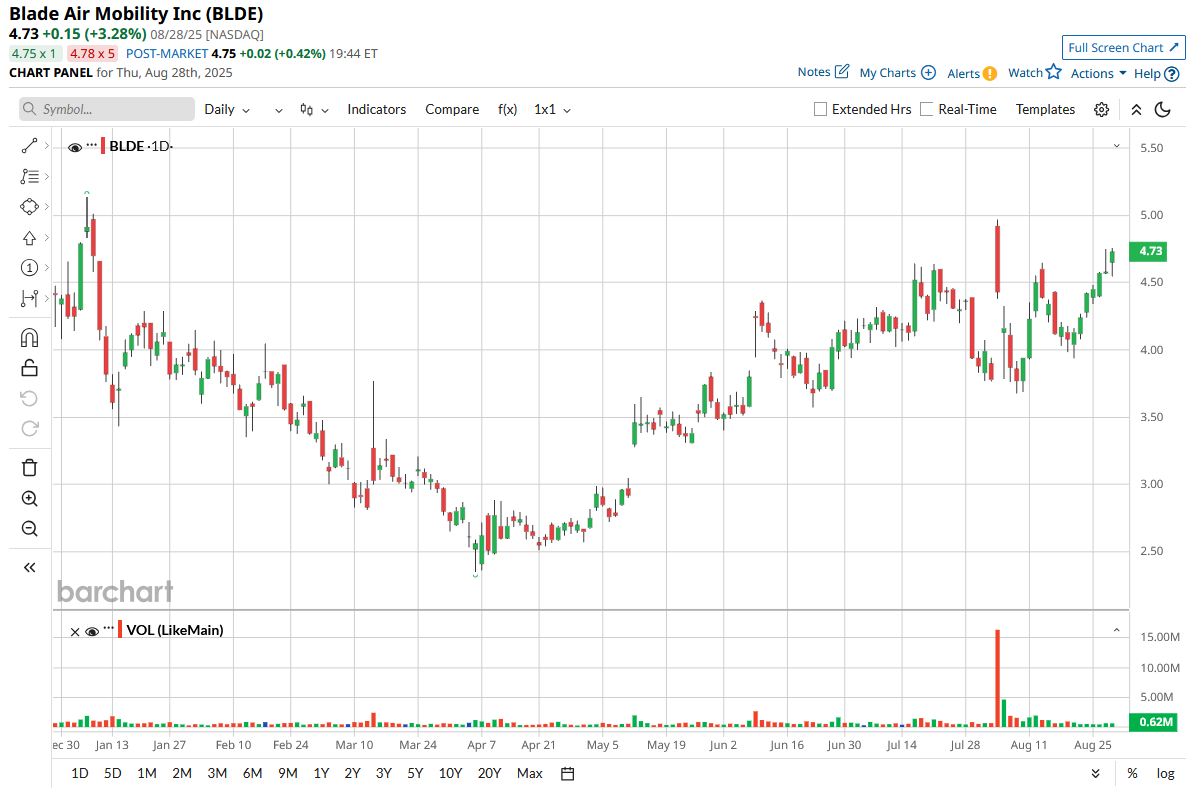The height and width of the screenshot is (796, 1200).
Task: Select the trend line drawing tool
Action: [x=29, y=146]
